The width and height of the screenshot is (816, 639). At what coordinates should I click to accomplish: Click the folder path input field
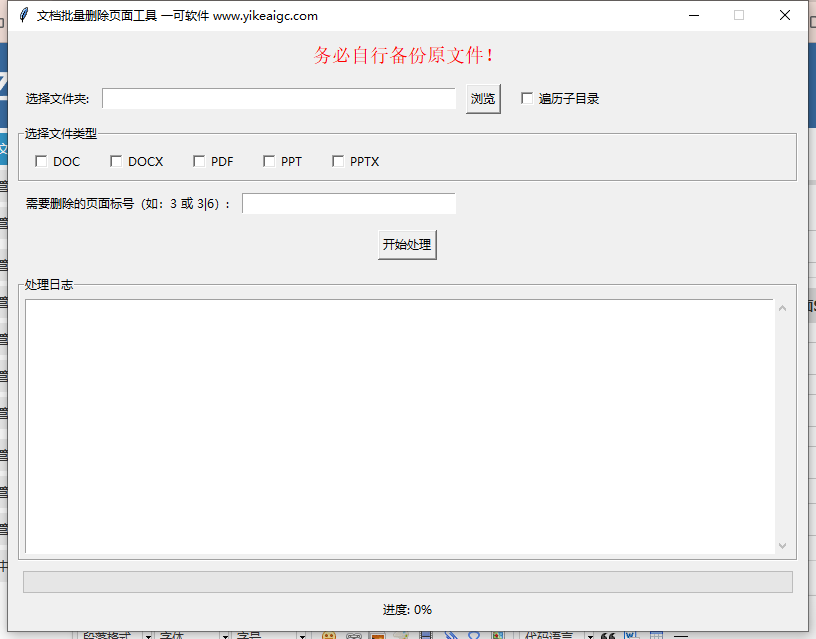(x=279, y=99)
